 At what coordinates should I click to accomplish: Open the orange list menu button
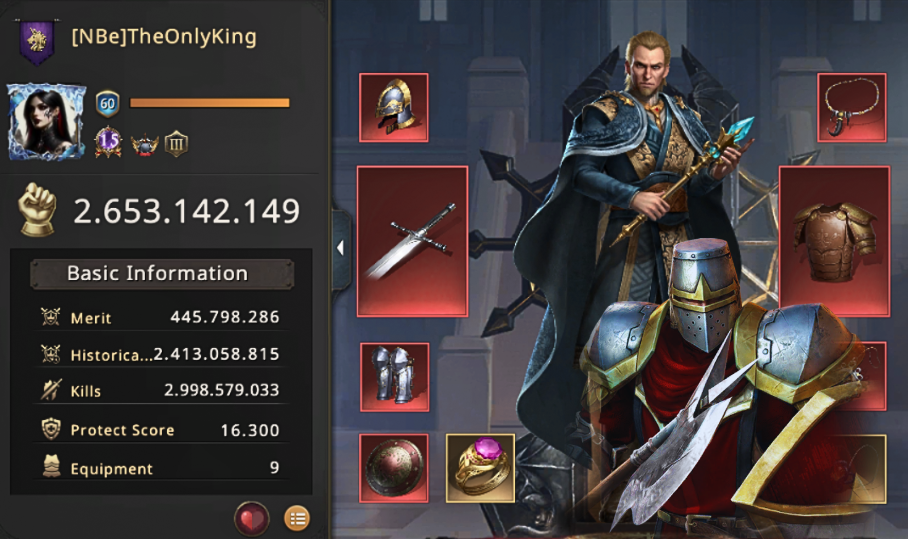click(297, 518)
